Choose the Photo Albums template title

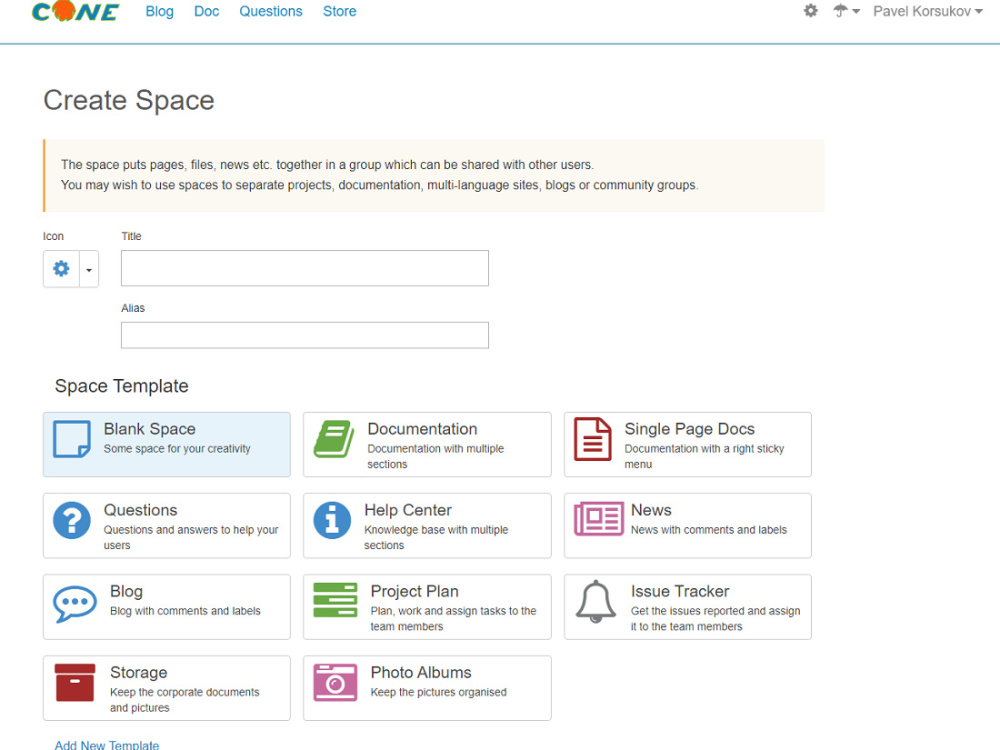(x=421, y=672)
